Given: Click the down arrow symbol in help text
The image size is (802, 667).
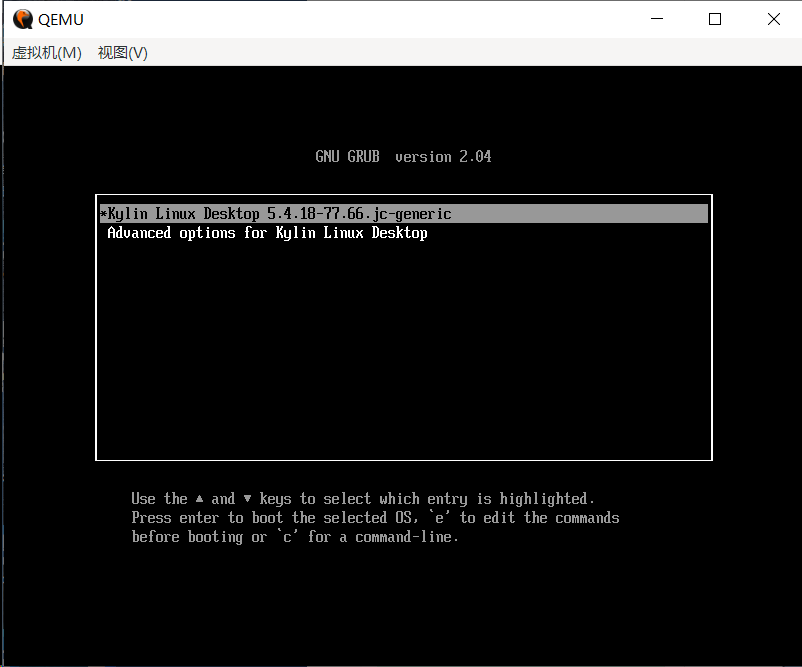Looking at the screenshot, I should (247, 498).
